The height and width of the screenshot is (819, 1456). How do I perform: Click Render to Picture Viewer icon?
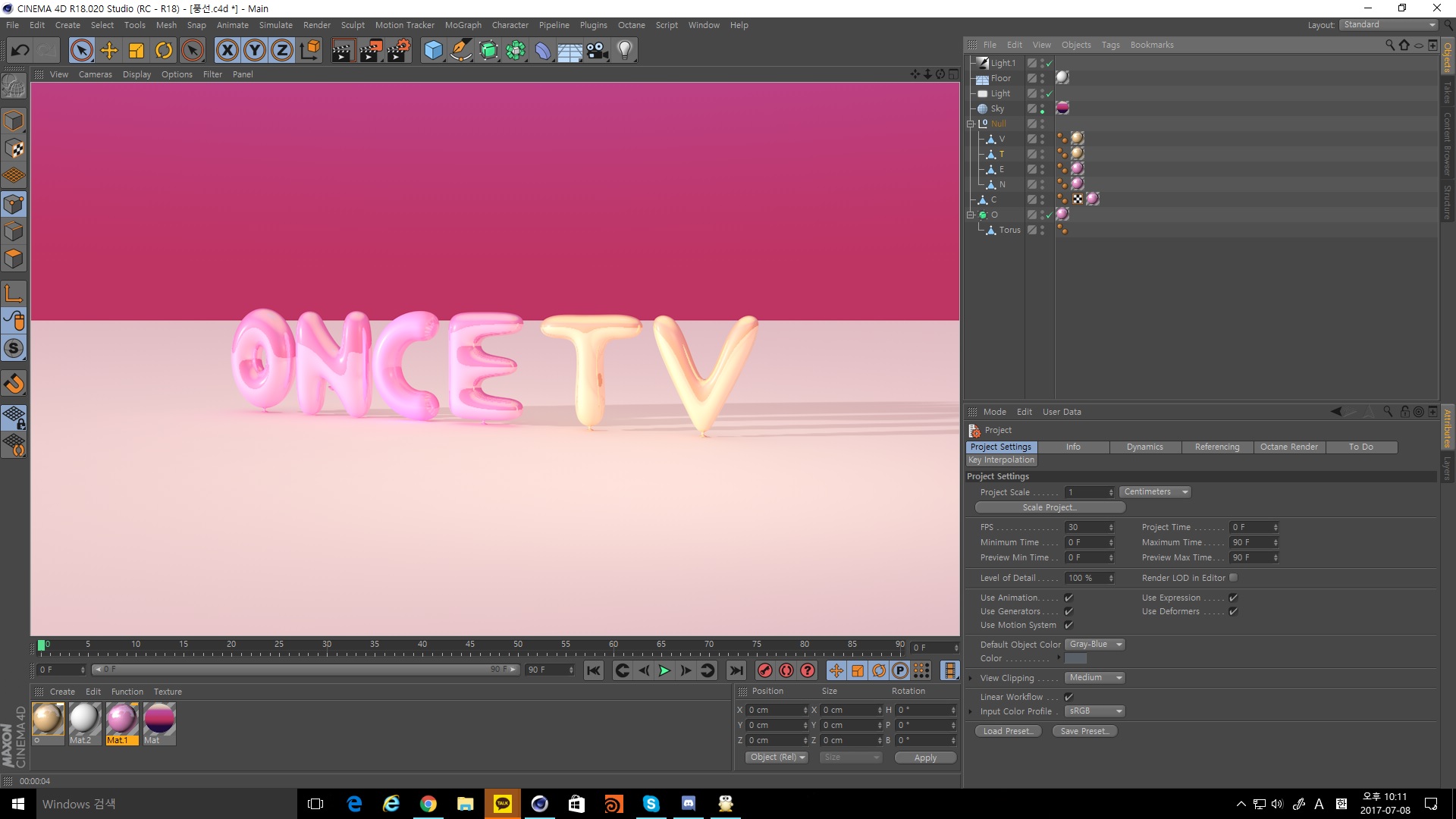tap(371, 51)
